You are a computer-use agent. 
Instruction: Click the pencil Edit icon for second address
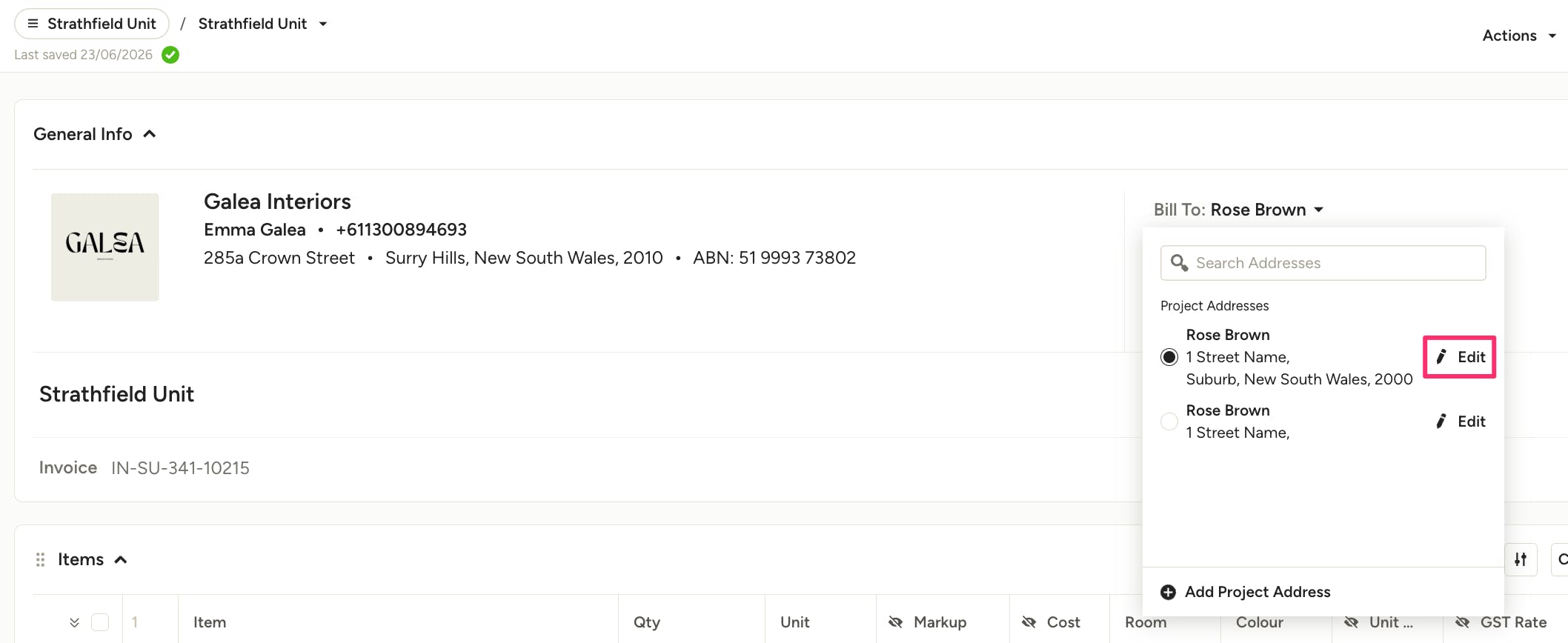(x=1441, y=422)
